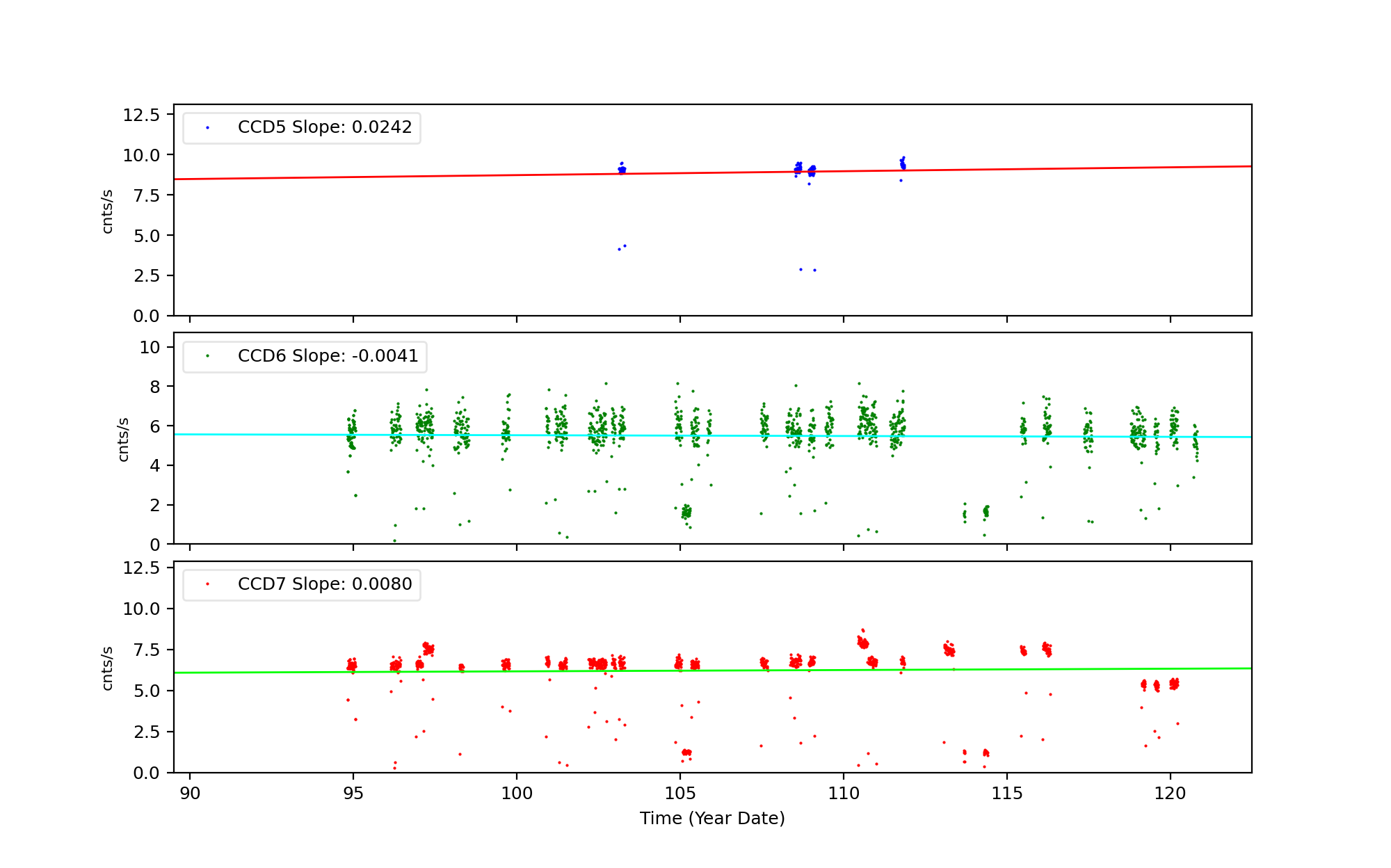
Task: Click the CCD7 Slope legend entry
Action: tap(324, 584)
